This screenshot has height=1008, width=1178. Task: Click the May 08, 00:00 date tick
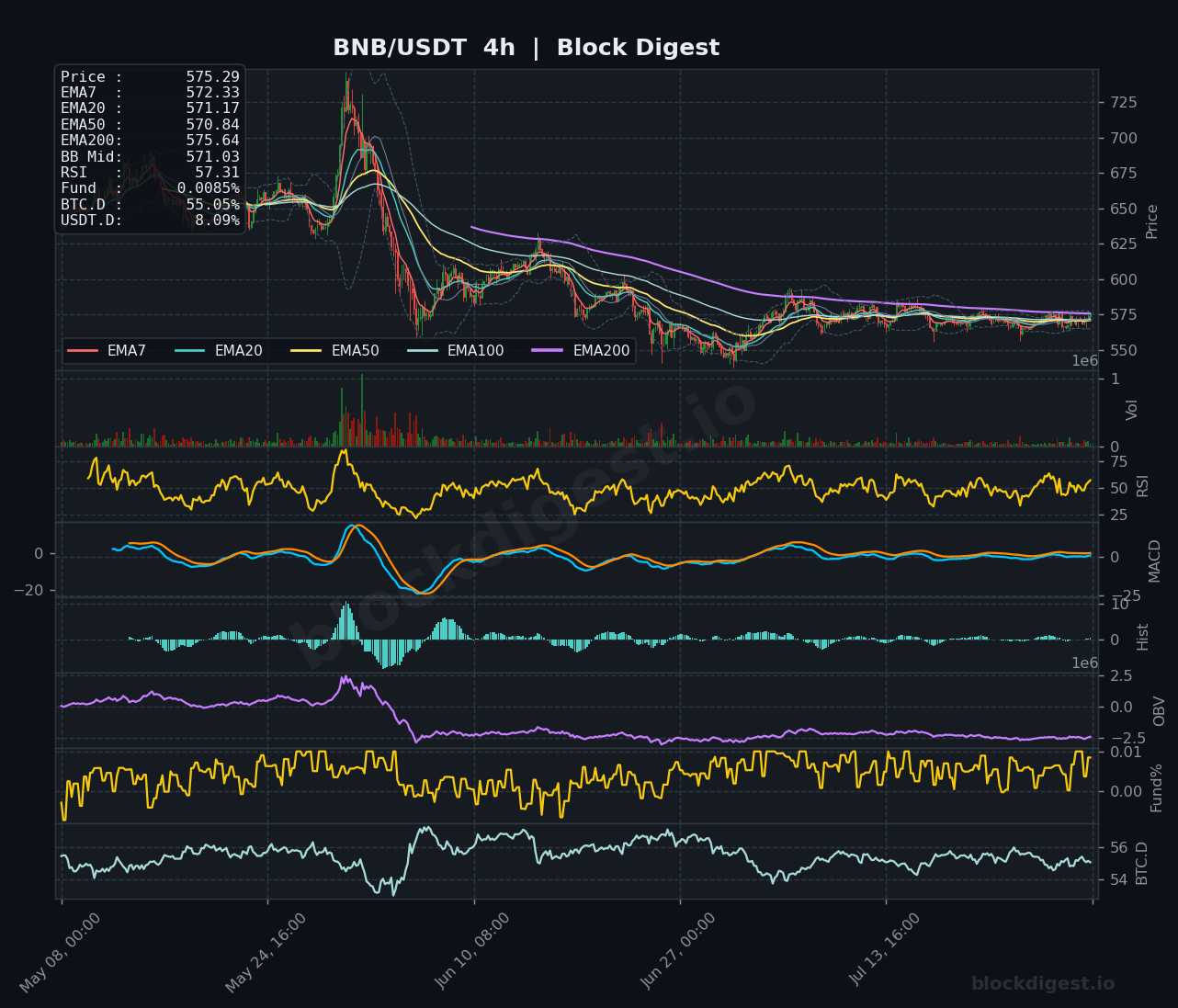(62, 953)
